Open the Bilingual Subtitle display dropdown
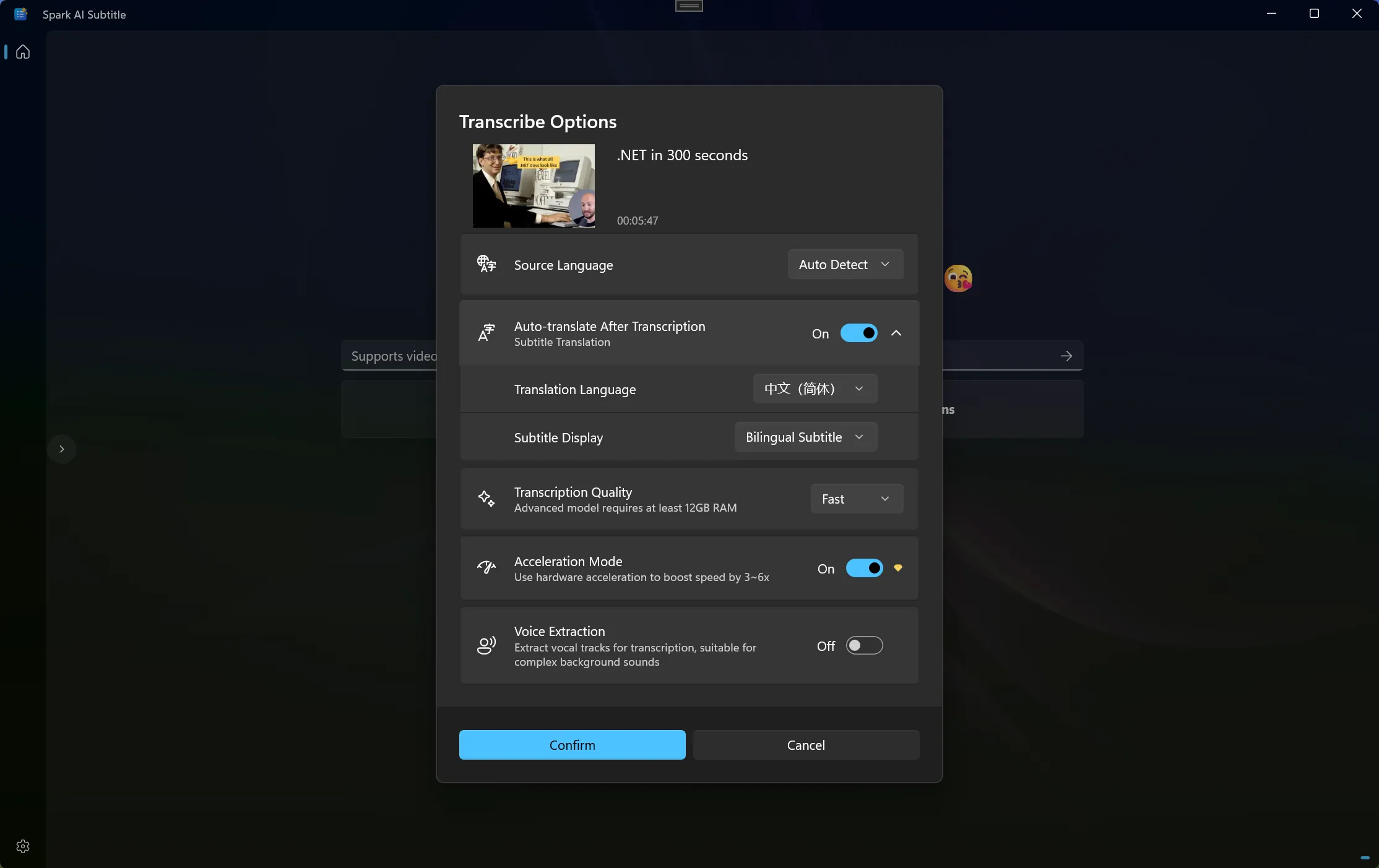 tap(805, 437)
